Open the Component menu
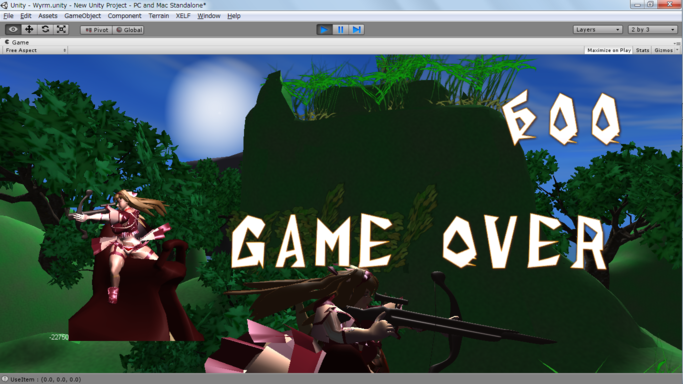 pos(124,16)
